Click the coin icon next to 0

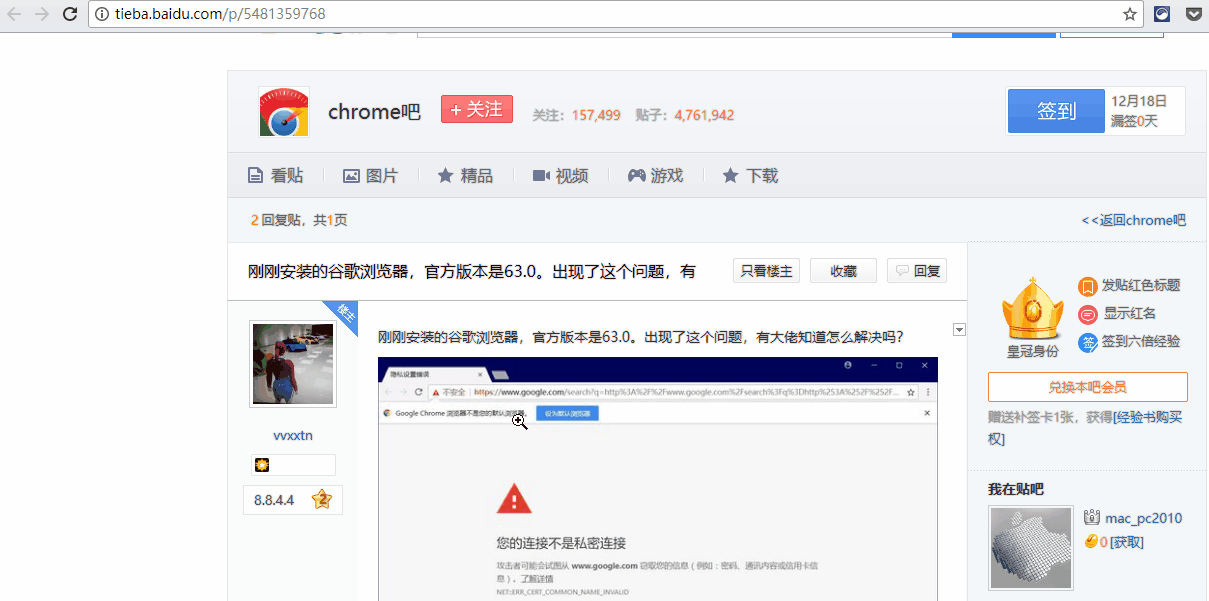(x=1091, y=542)
